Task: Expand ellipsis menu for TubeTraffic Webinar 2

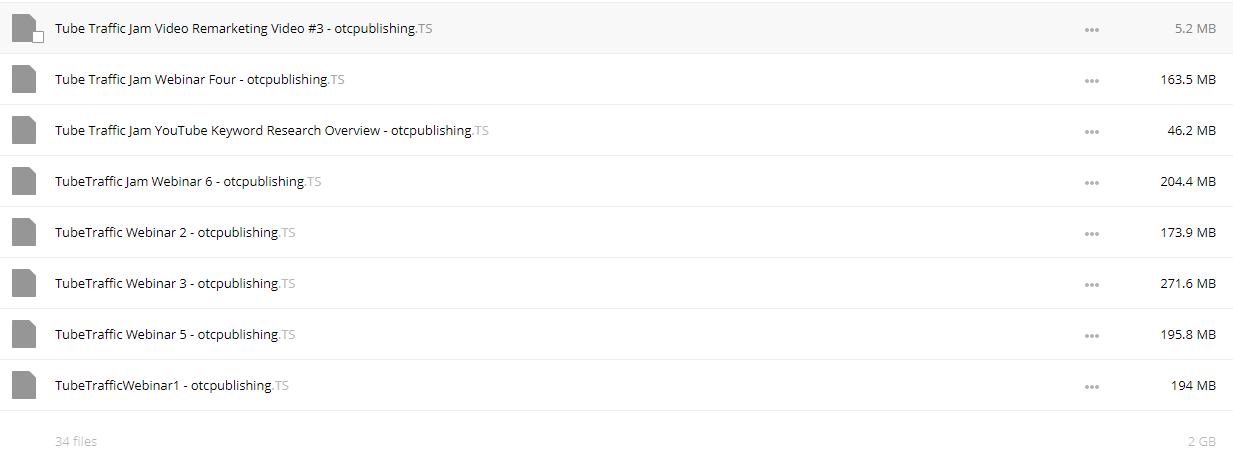Action: click(1092, 234)
